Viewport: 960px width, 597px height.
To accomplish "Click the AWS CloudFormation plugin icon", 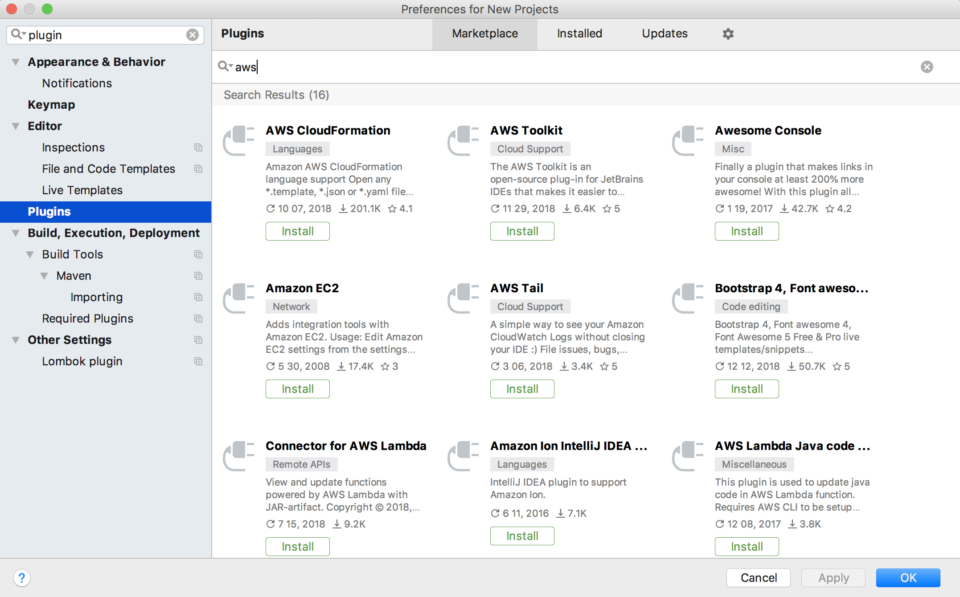I will coord(239,140).
